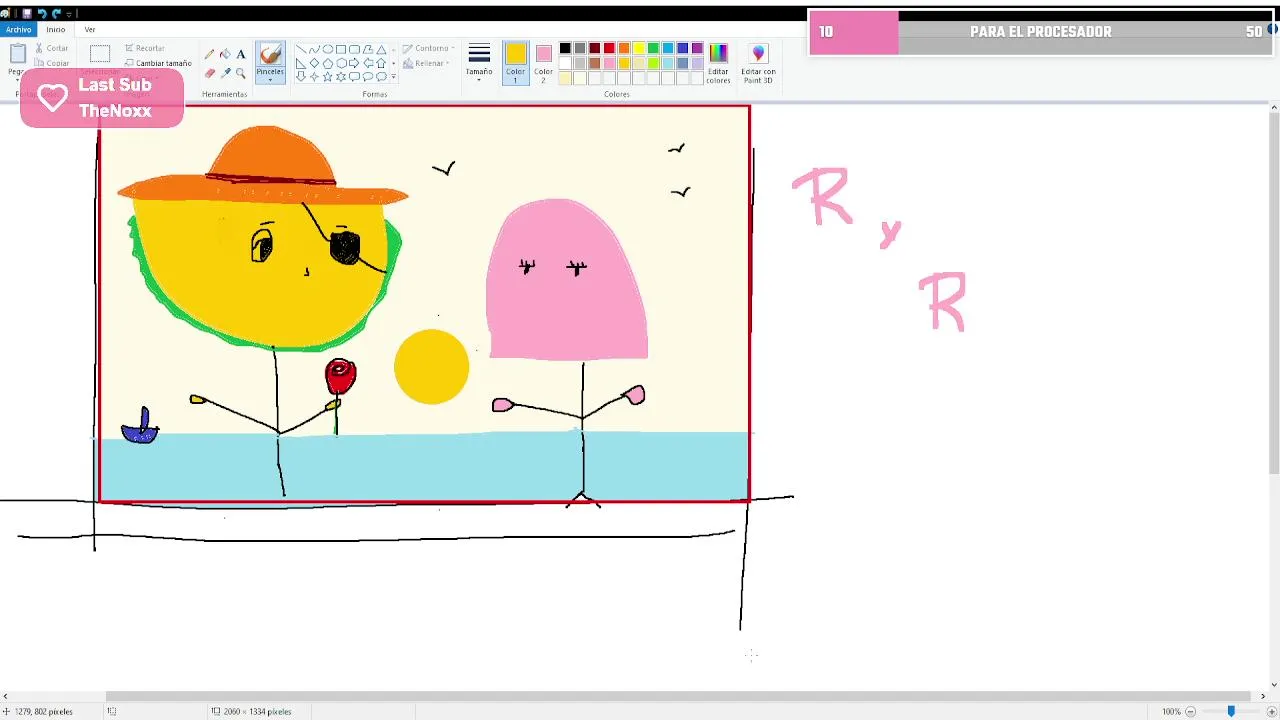Screen dimensions: 1280x720
Task: Select the Eraser tool
Action: pyautogui.click(x=210, y=73)
